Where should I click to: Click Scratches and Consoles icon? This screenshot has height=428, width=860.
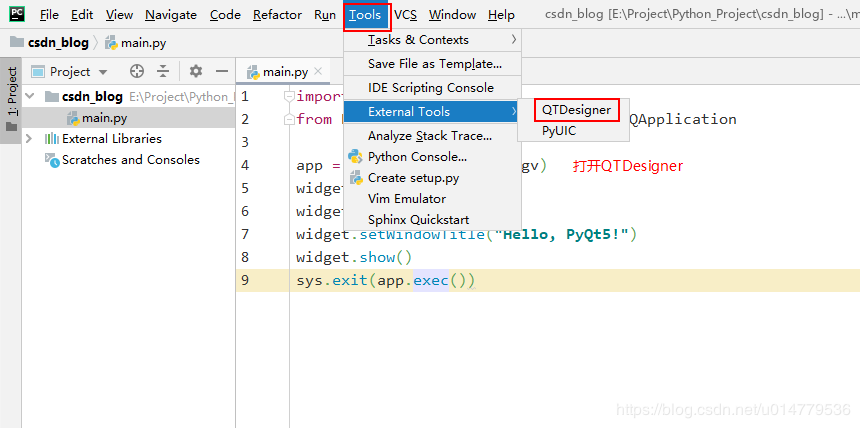52,160
